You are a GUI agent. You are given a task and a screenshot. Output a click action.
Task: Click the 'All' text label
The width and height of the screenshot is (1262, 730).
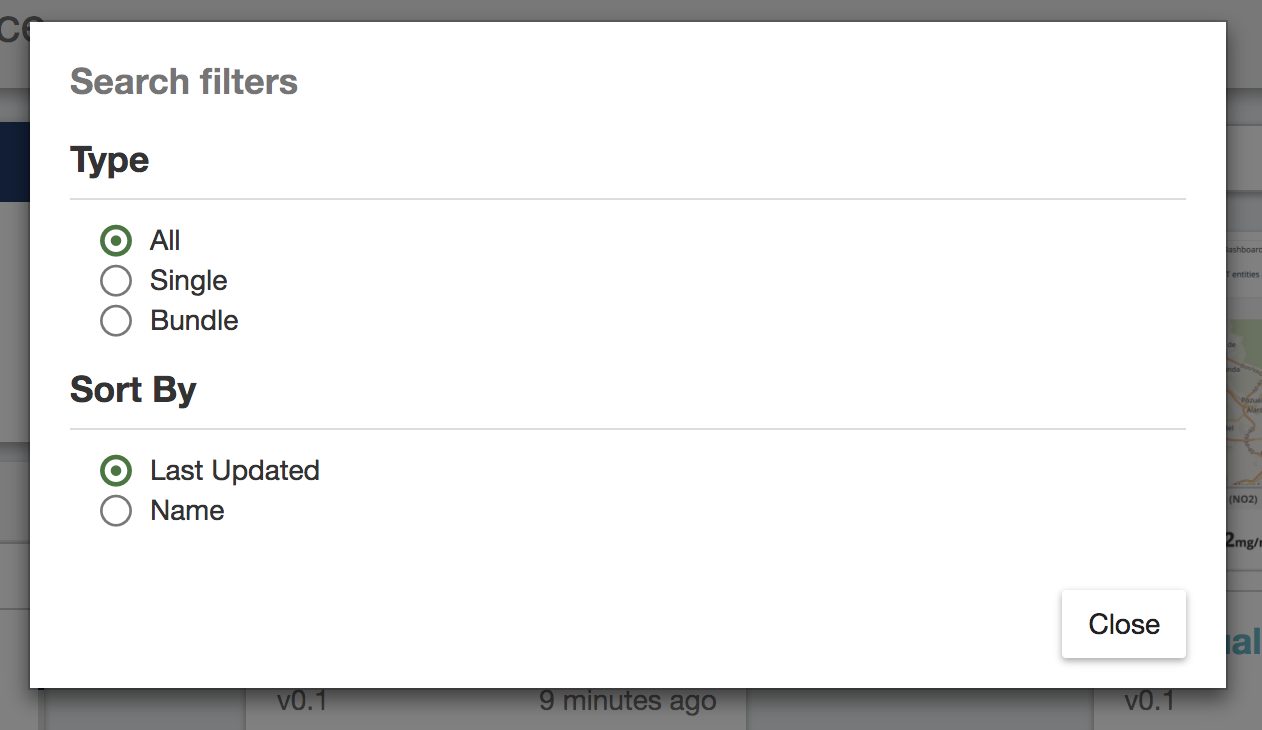click(165, 241)
